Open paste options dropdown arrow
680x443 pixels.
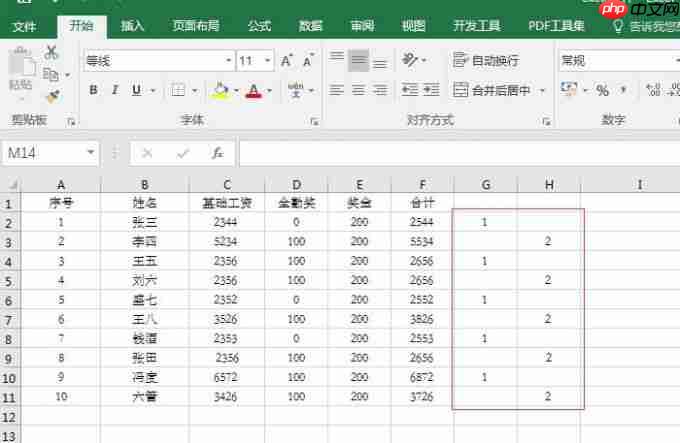21,100
